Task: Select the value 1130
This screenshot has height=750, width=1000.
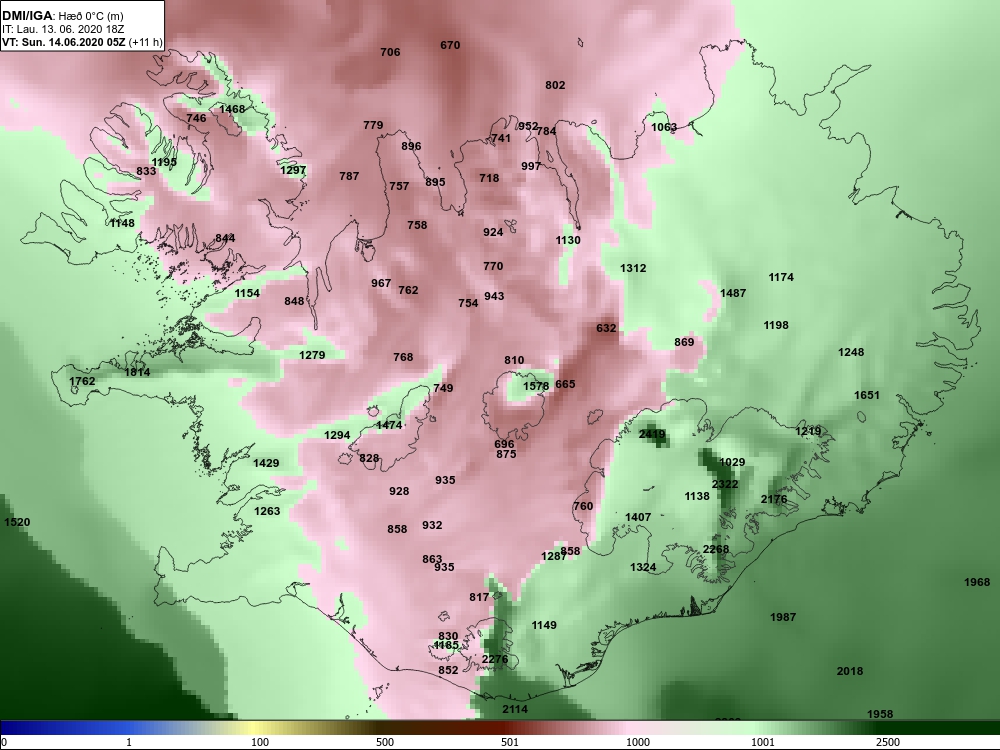Action: pyautogui.click(x=568, y=240)
